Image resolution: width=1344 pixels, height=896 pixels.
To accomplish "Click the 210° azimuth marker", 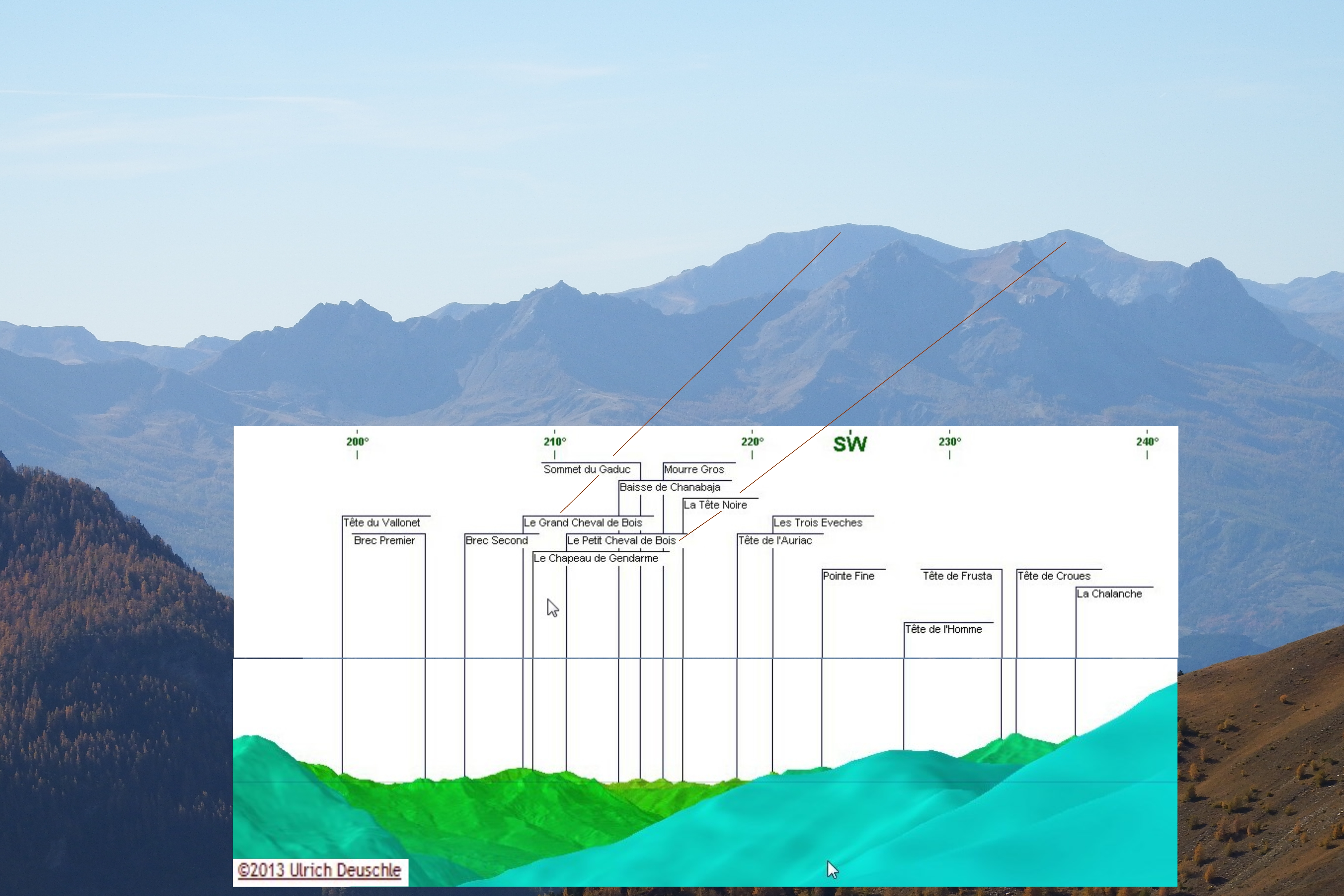I will coord(555,441).
